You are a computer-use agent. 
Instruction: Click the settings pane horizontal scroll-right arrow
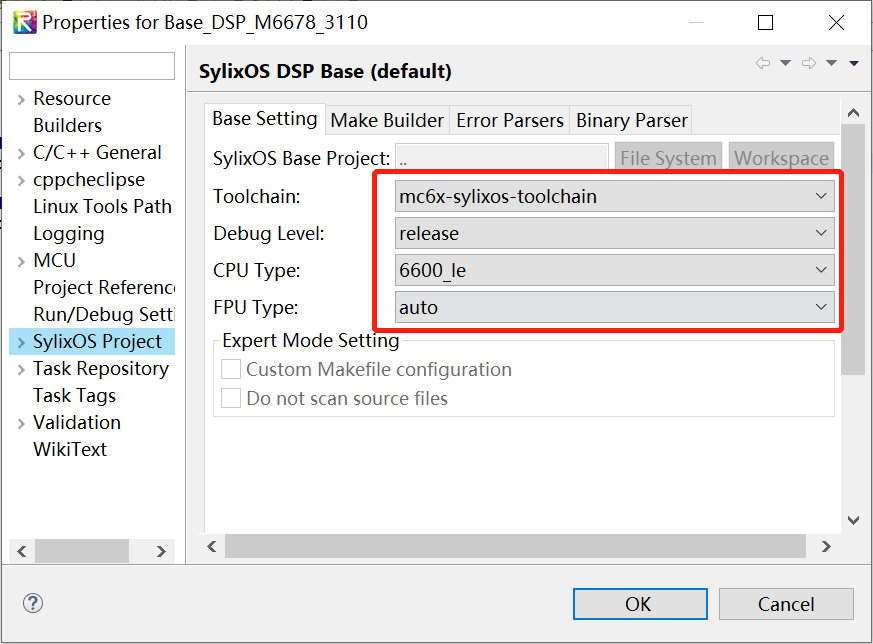826,546
